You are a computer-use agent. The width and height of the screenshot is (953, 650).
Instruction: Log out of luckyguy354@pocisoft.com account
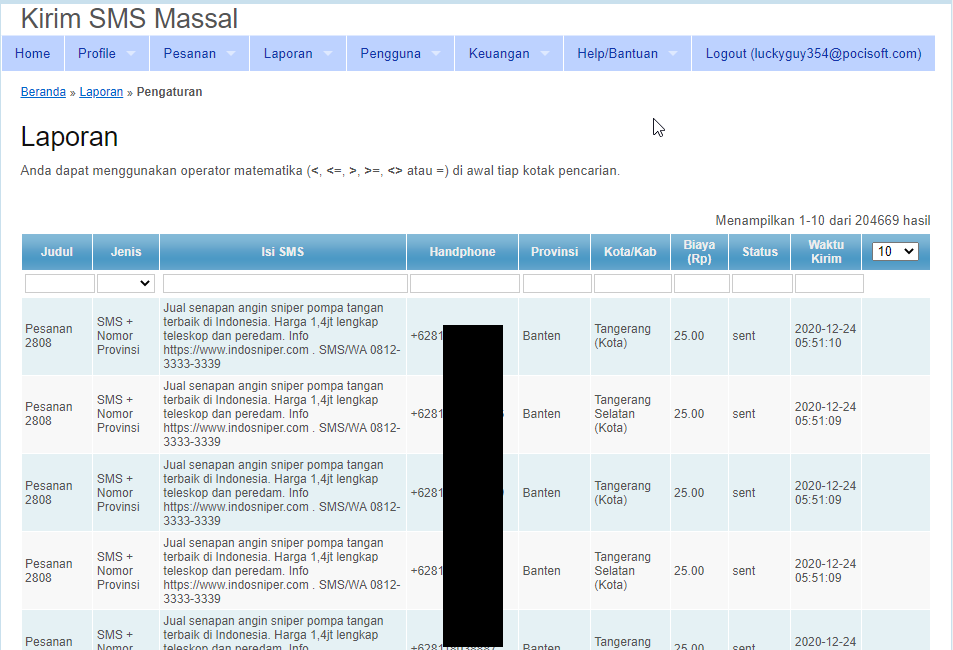point(813,54)
